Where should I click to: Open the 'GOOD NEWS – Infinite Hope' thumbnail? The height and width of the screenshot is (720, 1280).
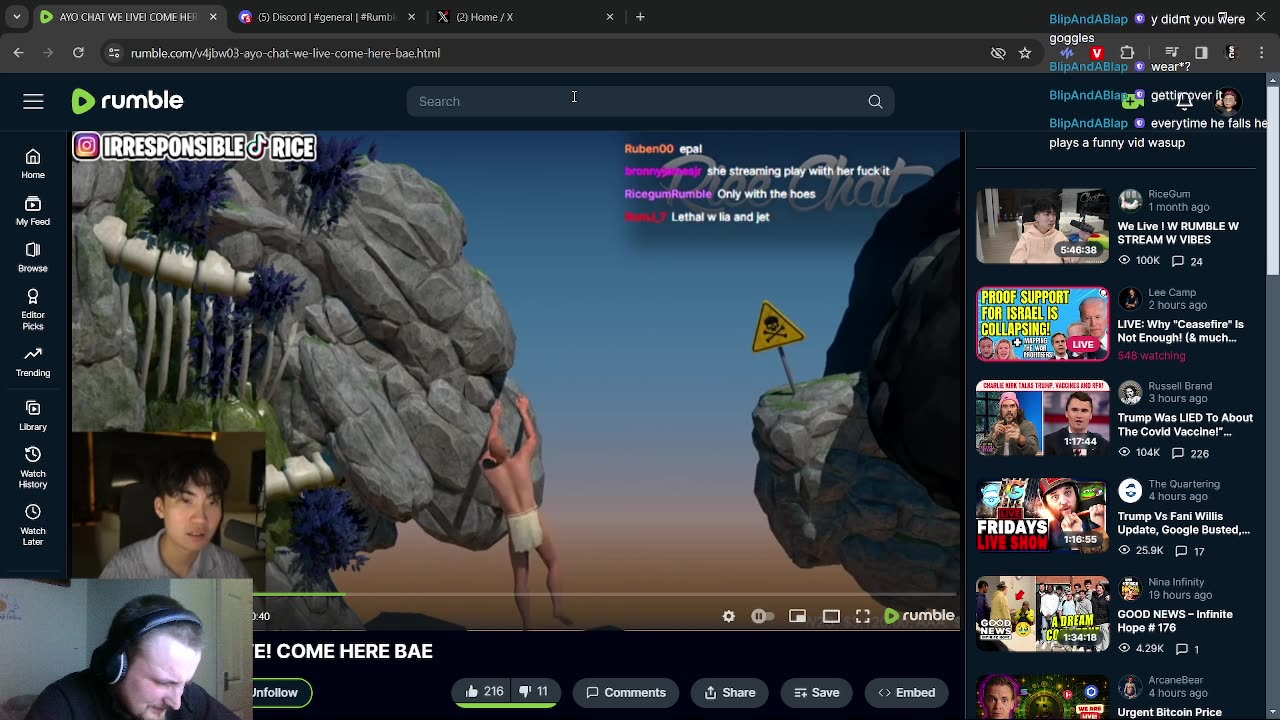(x=1042, y=614)
